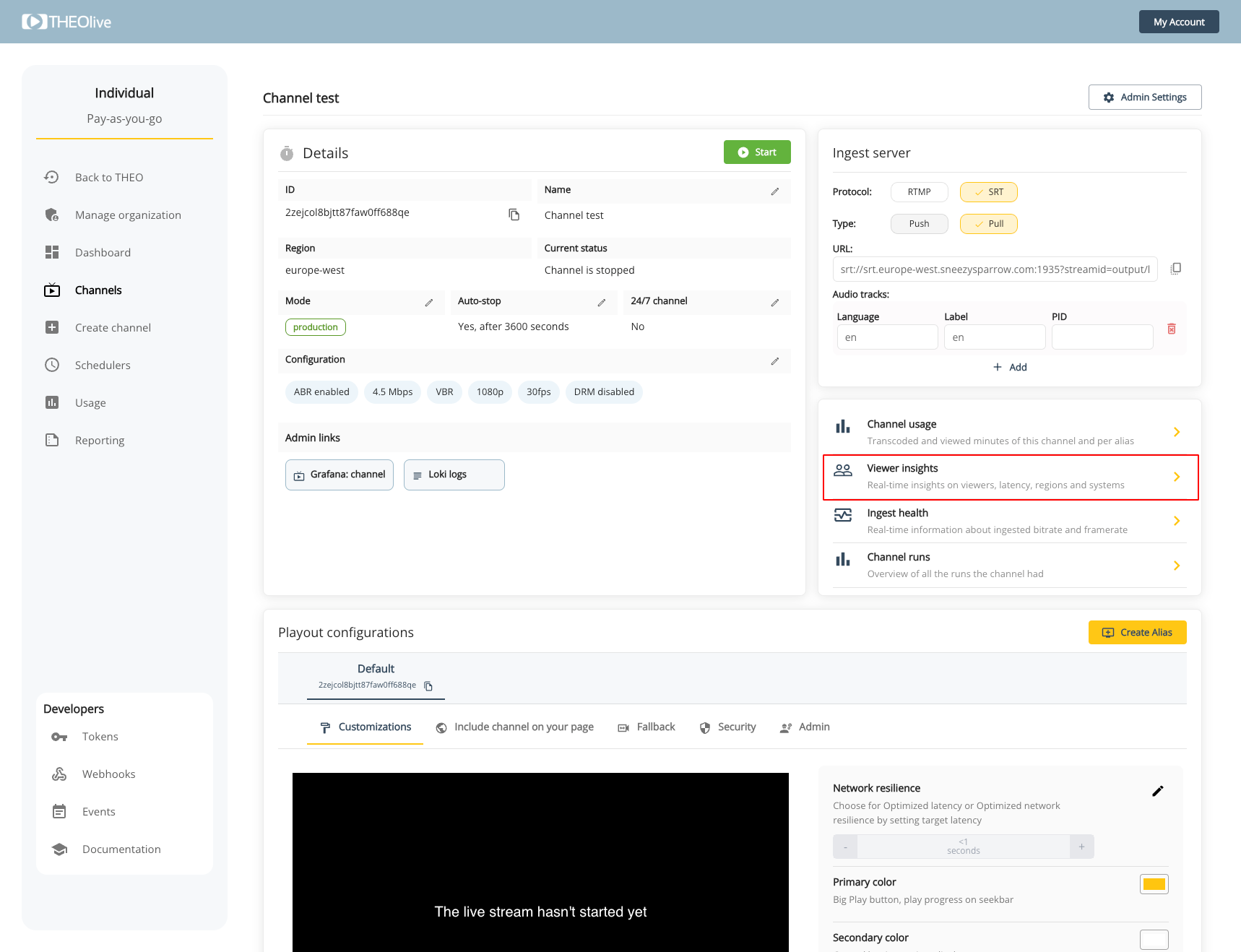Select the RTMP protocol option
This screenshot has width=1241, height=952.
coord(919,192)
